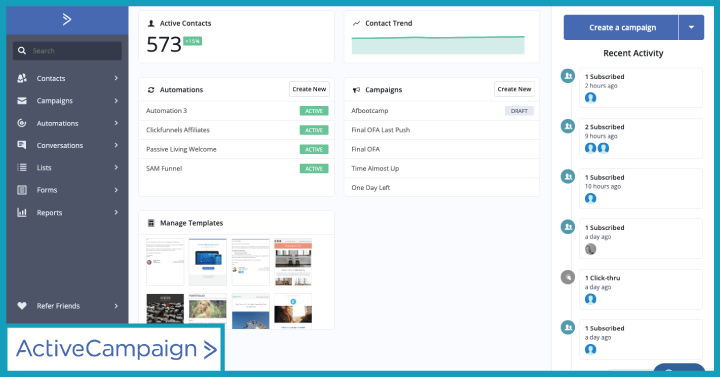Click the +15% badge next to 573
Screen dimensions: 720x377
point(192,41)
